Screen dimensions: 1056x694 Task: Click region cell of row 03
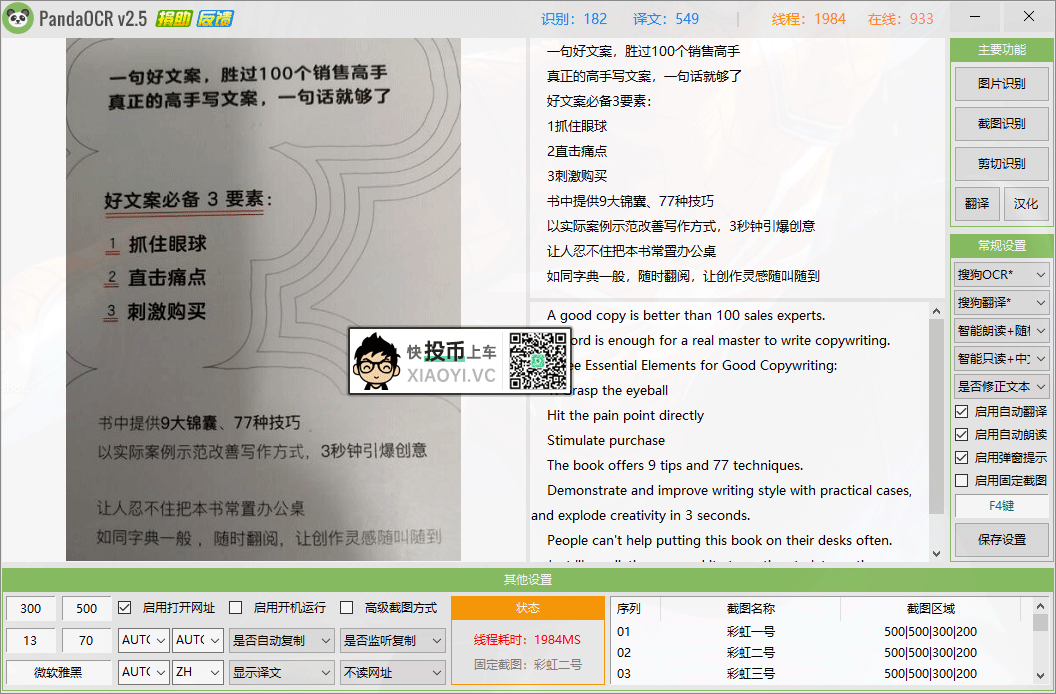click(931, 674)
